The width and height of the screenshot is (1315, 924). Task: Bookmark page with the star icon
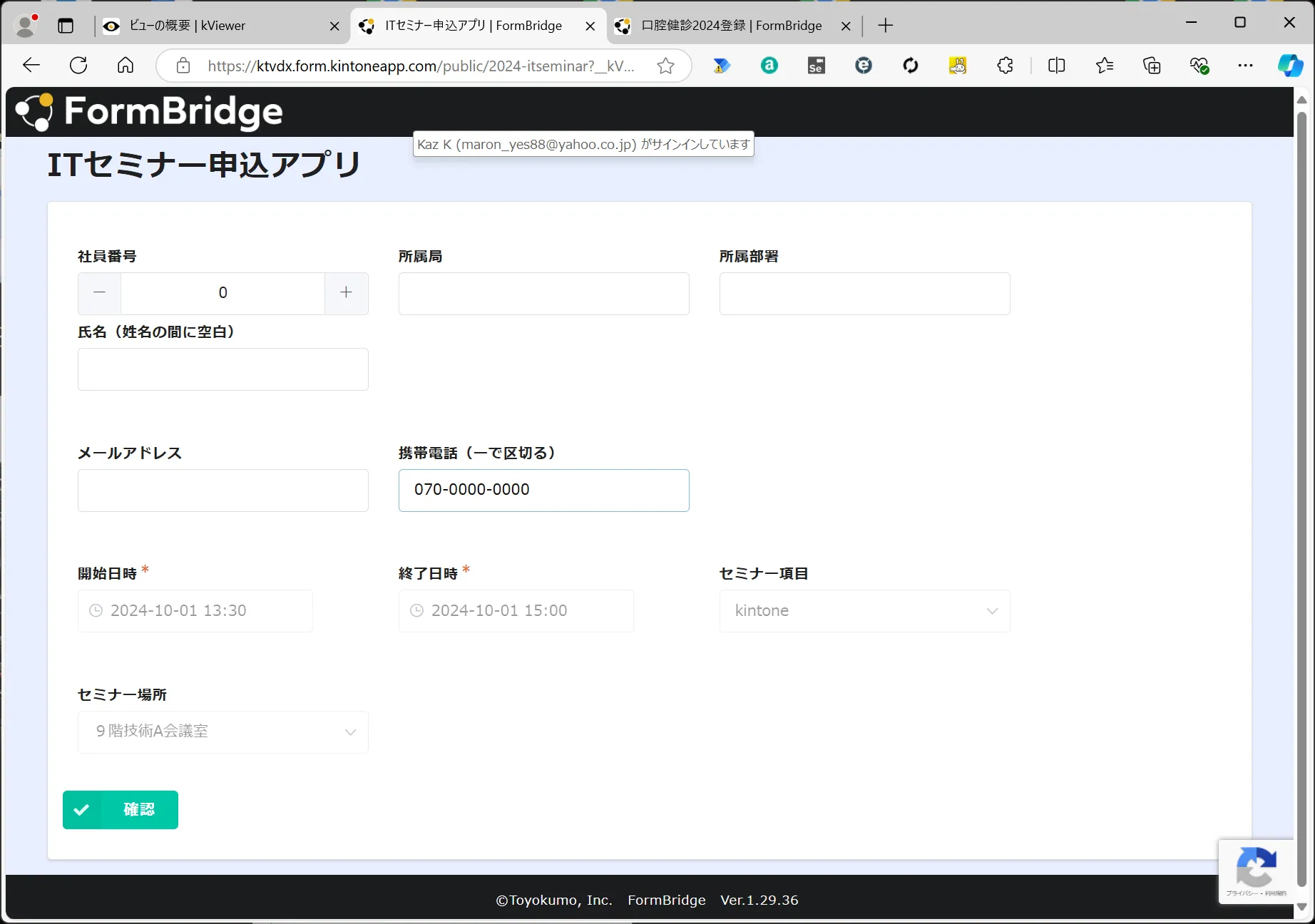(665, 66)
